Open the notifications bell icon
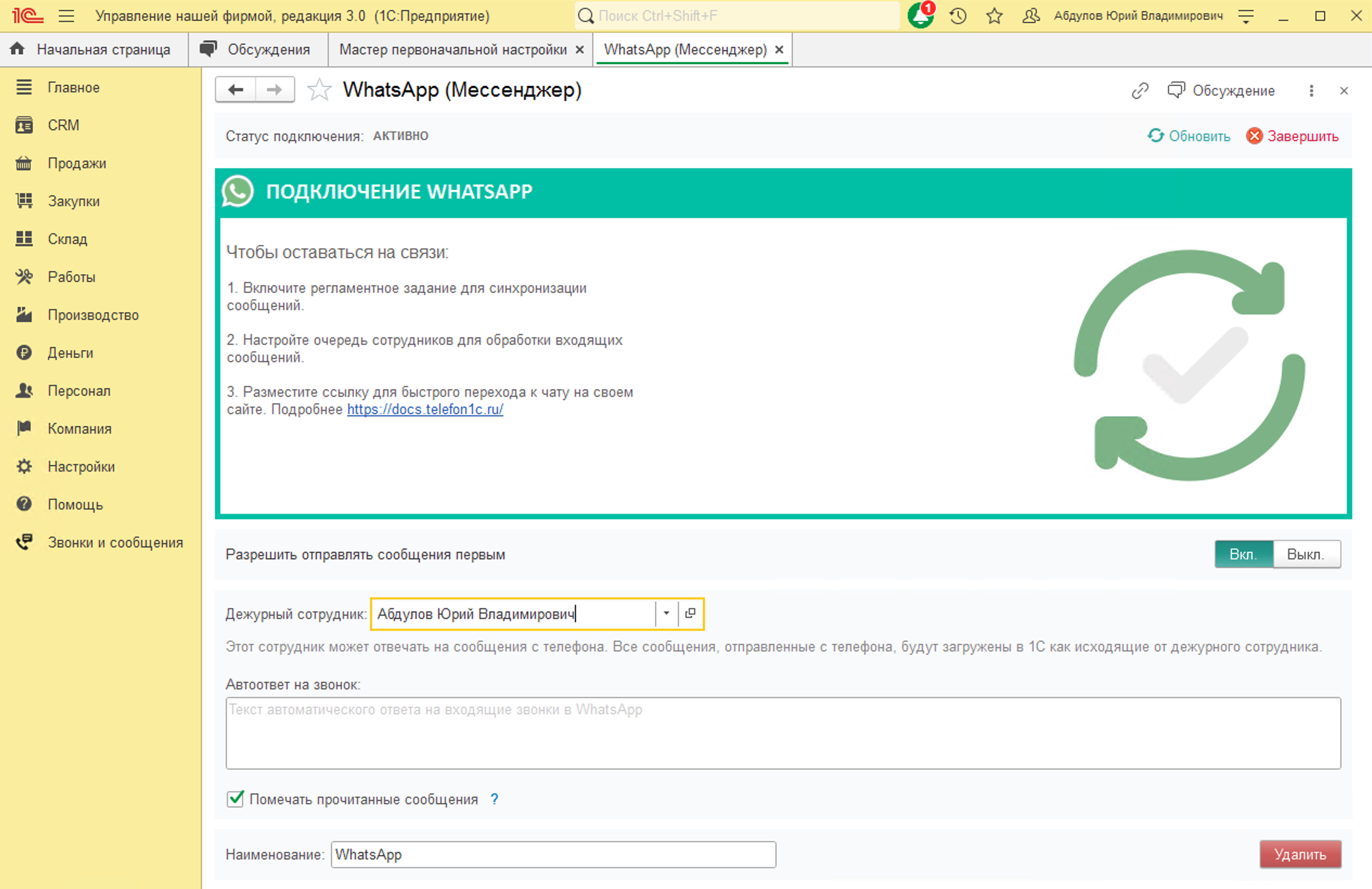The width and height of the screenshot is (1372, 889). (x=920, y=16)
